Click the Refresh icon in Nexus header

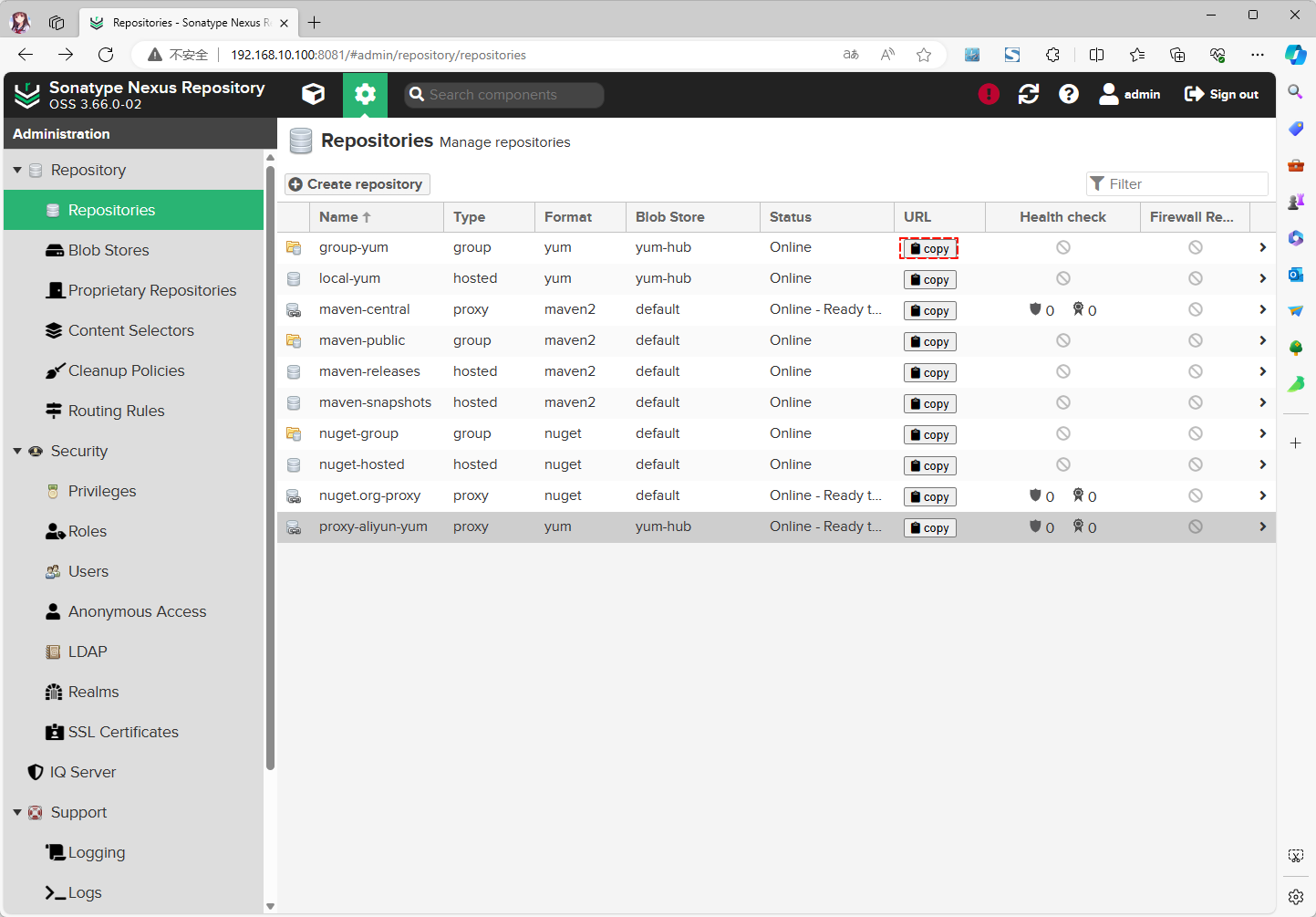pos(1029,94)
